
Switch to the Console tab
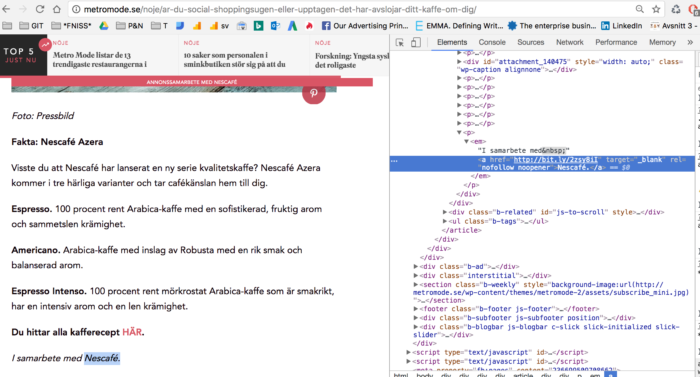point(492,42)
